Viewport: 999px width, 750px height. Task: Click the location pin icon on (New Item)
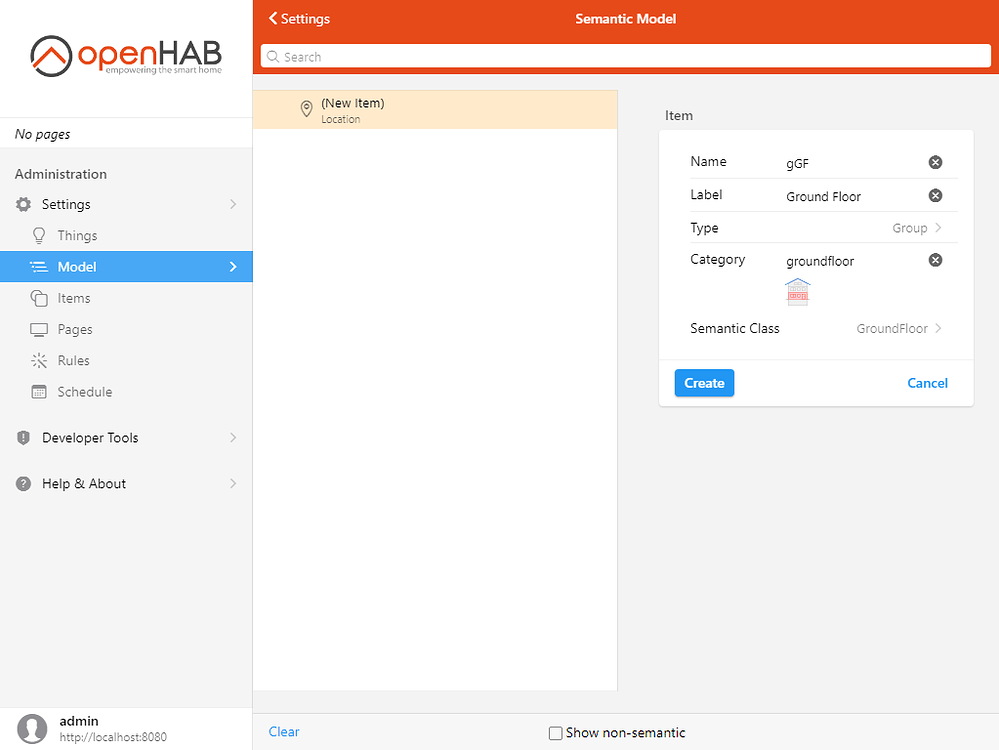tap(307, 109)
